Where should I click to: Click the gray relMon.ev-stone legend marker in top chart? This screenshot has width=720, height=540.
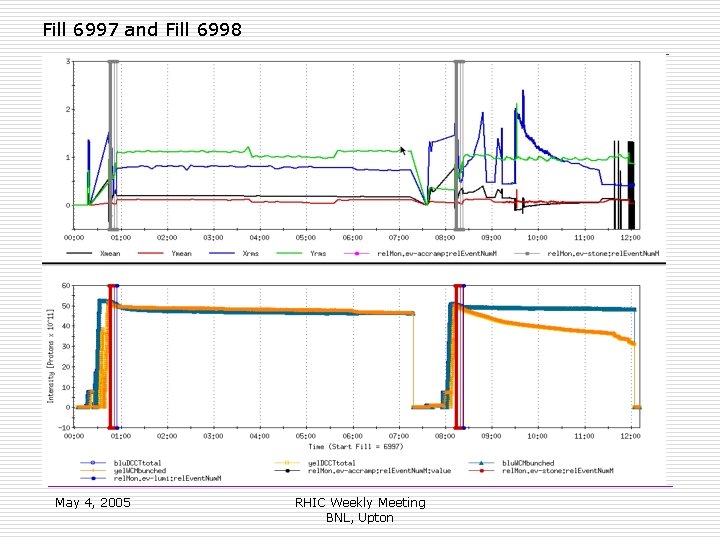527,253
